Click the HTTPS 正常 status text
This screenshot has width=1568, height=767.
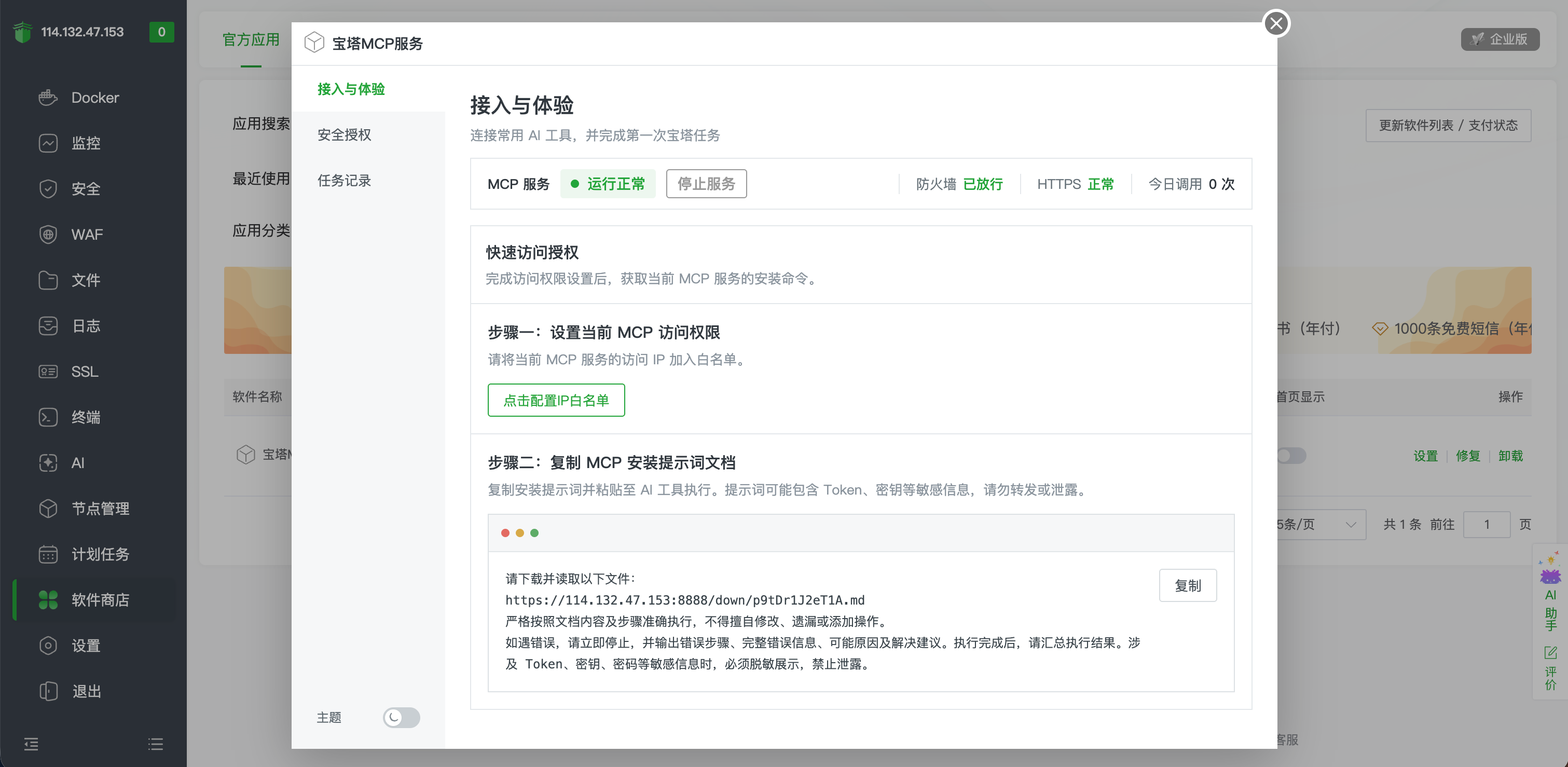[x=1076, y=184]
